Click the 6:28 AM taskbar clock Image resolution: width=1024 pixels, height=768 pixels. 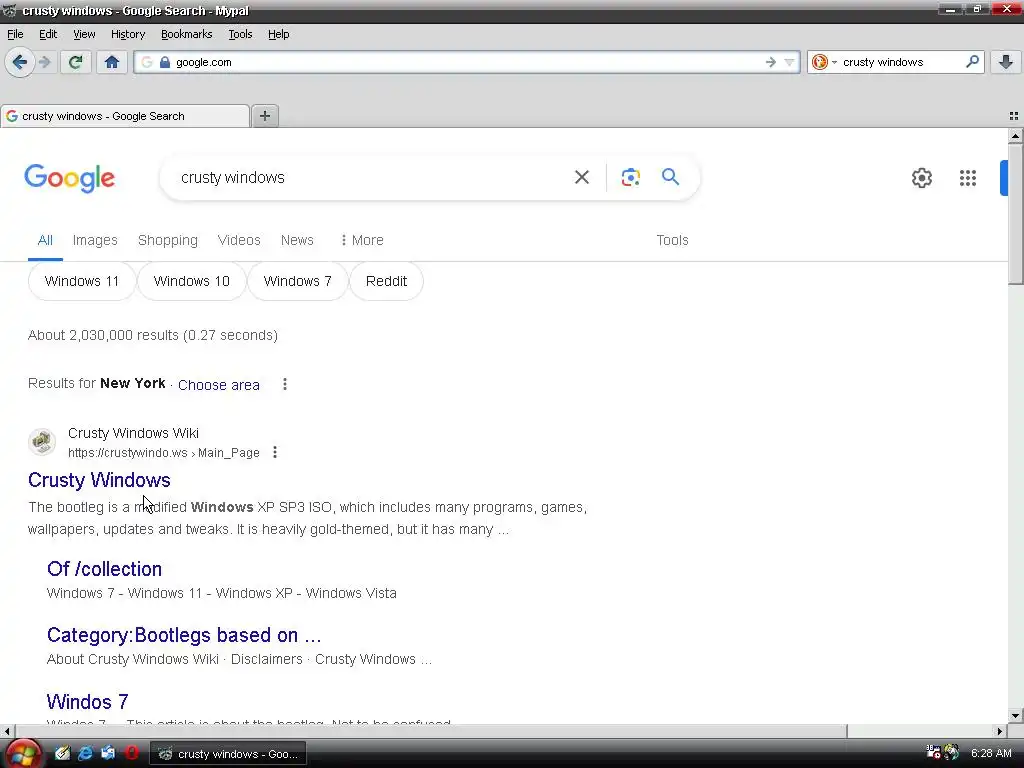pyautogui.click(x=991, y=754)
